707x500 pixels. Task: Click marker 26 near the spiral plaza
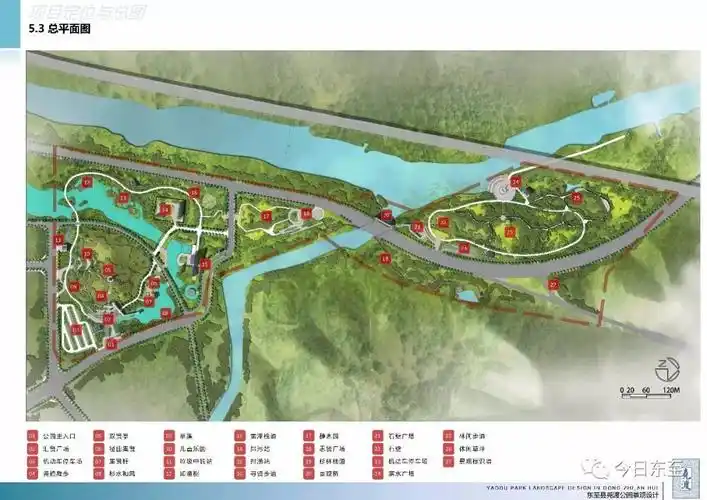tap(516, 181)
